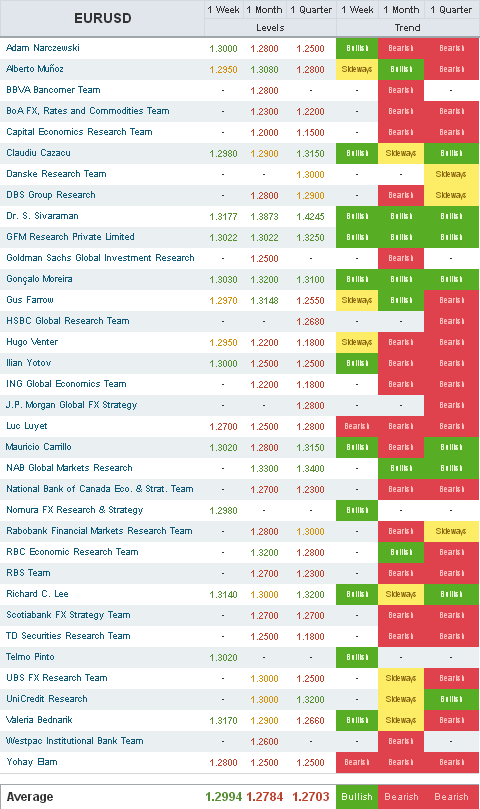Open Gonçalo Moreira contributor link
Screen dimensions: 480x809
39,279
